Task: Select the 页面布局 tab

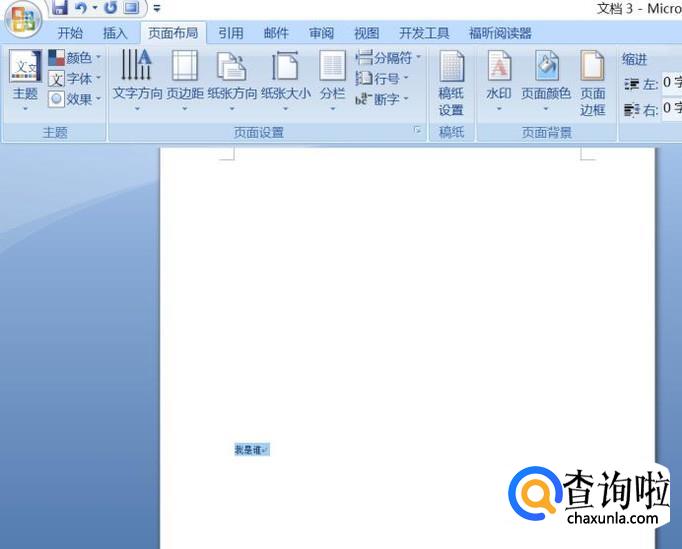Action: click(173, 33)
